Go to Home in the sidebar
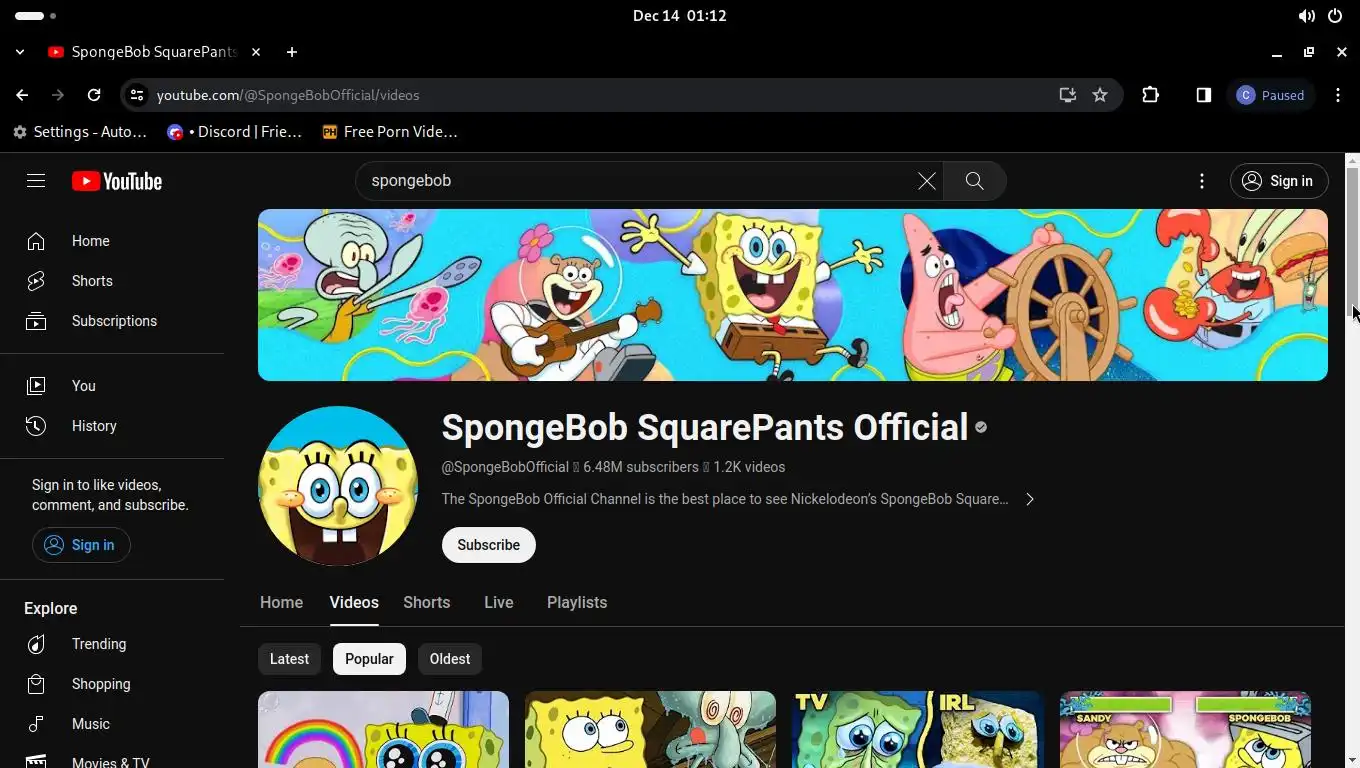The width and height of the screenshot is (1360, 768). pos(112,241)
